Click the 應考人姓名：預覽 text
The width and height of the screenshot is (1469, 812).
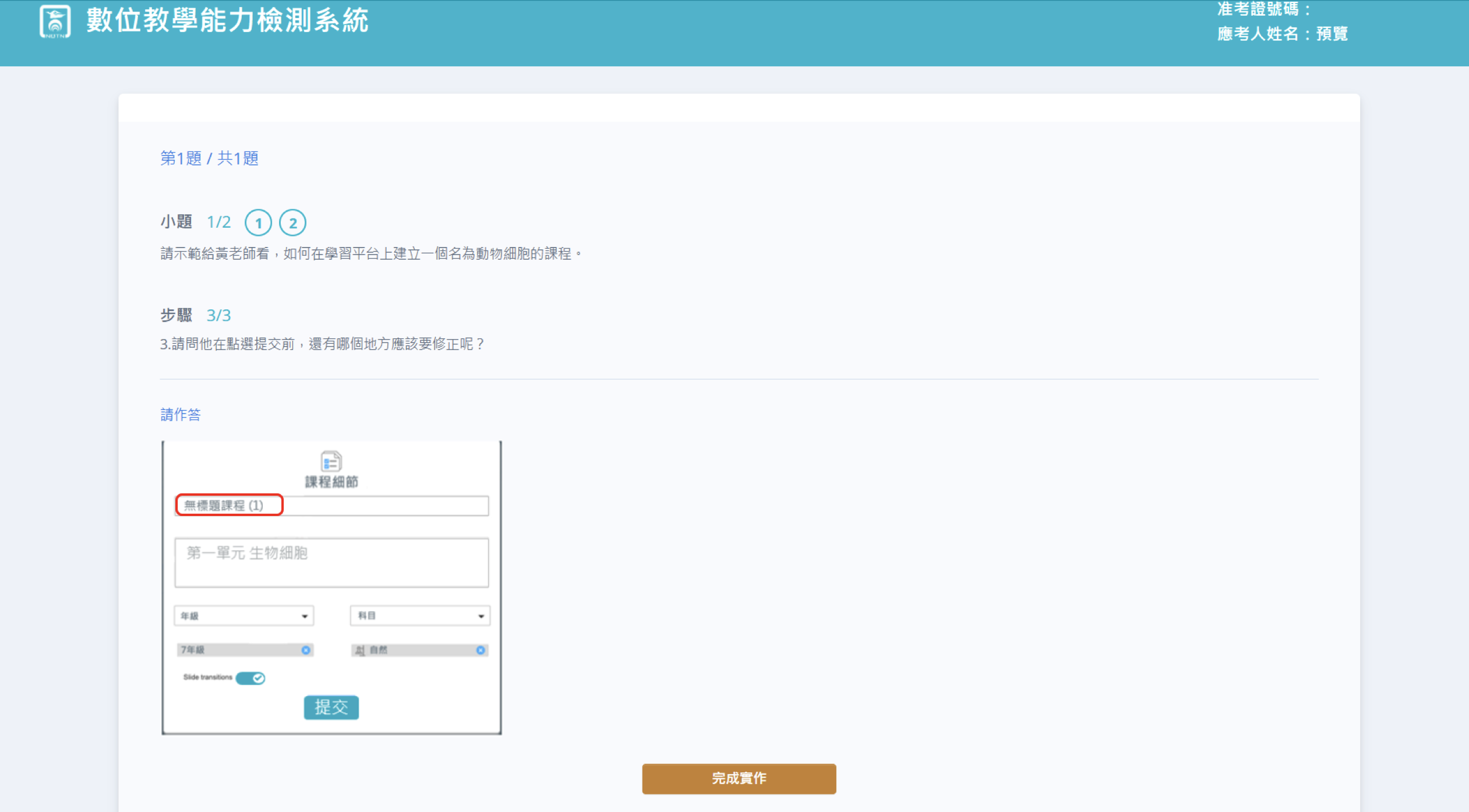tap(1283, 34)
